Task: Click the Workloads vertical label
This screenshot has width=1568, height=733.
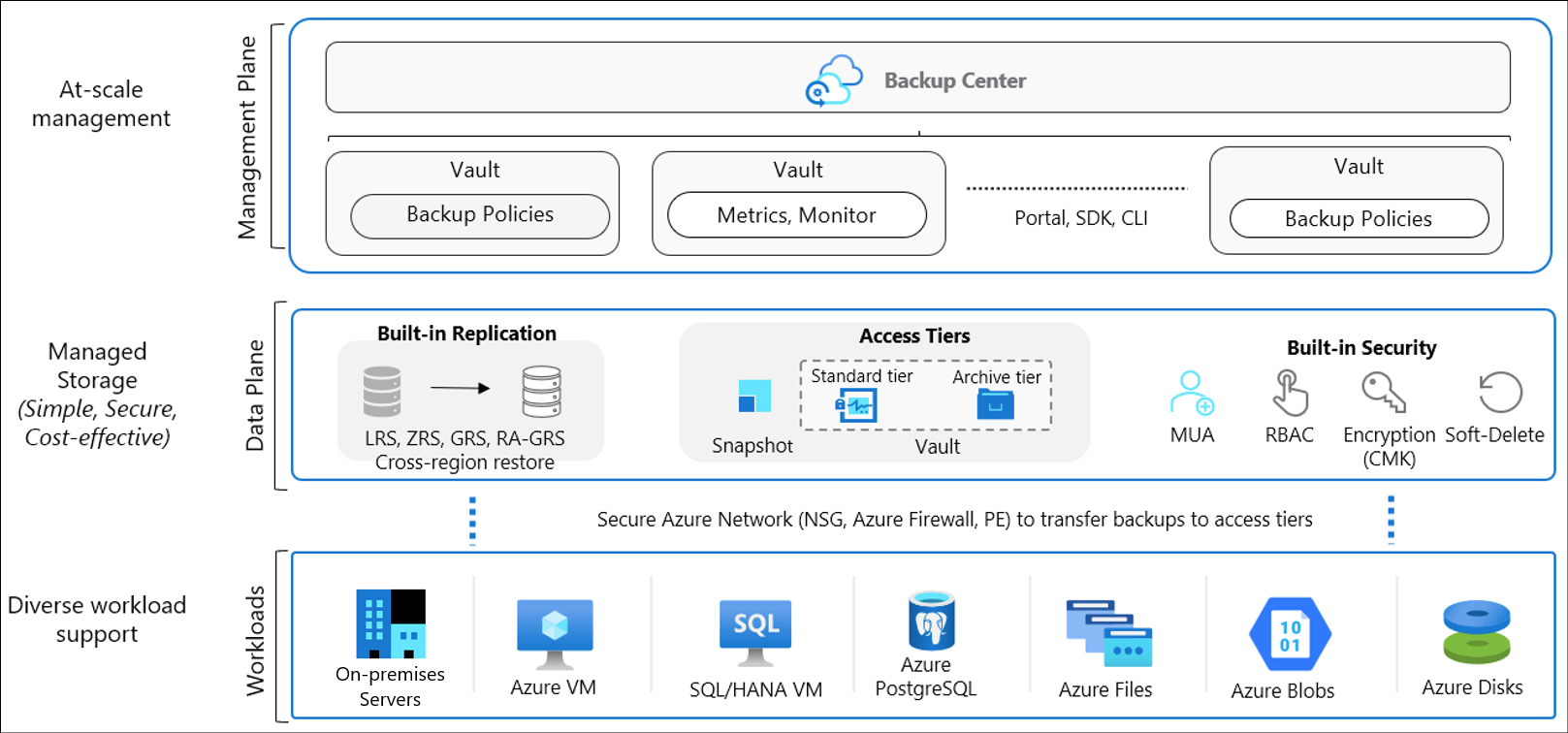Action: pyautogui.click(x=254, y=641)
